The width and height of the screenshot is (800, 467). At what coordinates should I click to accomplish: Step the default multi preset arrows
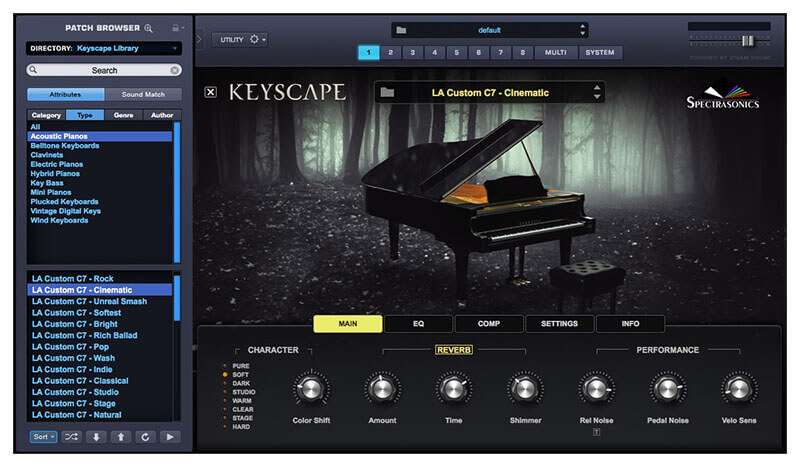point(583,30)
